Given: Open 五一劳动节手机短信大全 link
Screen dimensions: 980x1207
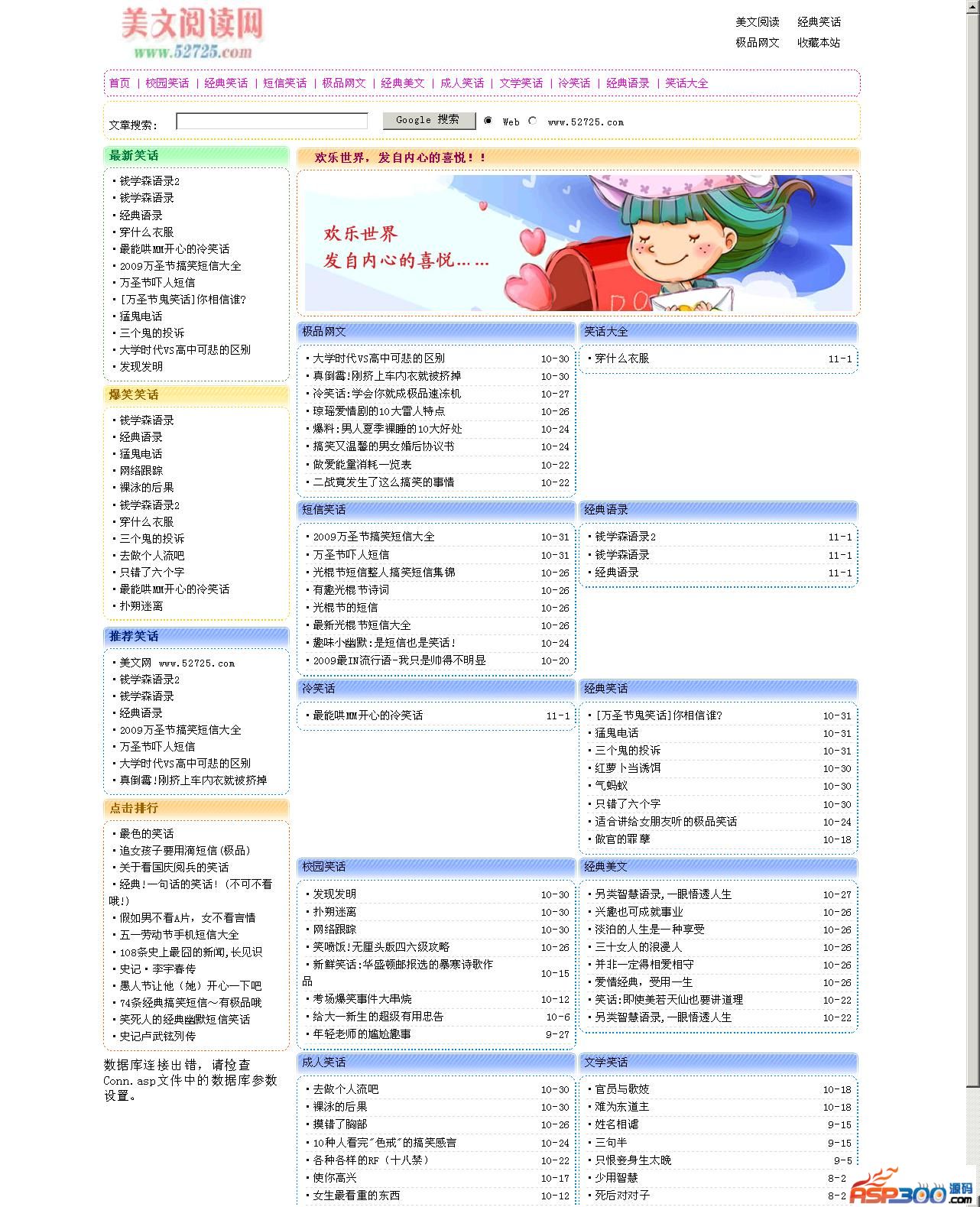Looking at the screenshot, I should pyautogui.click(x=179, y=935).
